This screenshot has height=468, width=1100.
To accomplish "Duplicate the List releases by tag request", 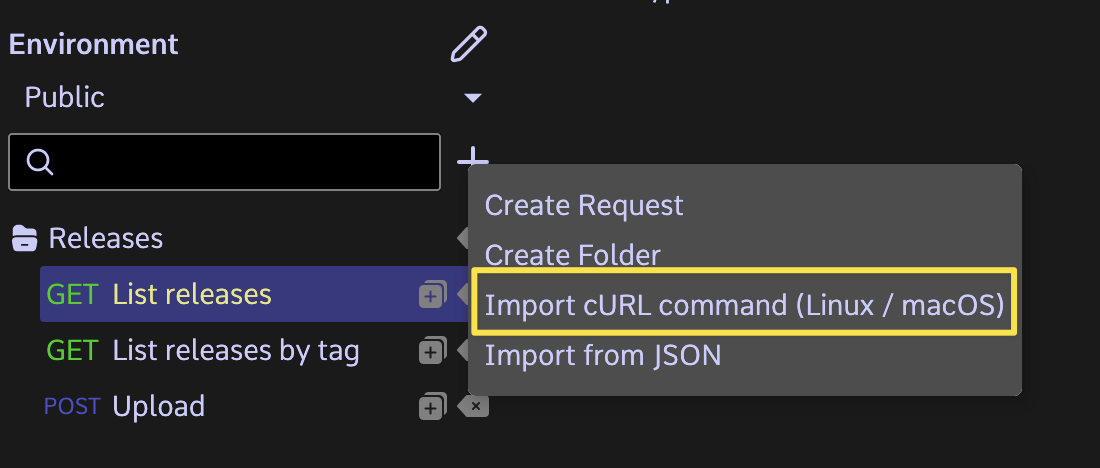I will coord(431,351).
